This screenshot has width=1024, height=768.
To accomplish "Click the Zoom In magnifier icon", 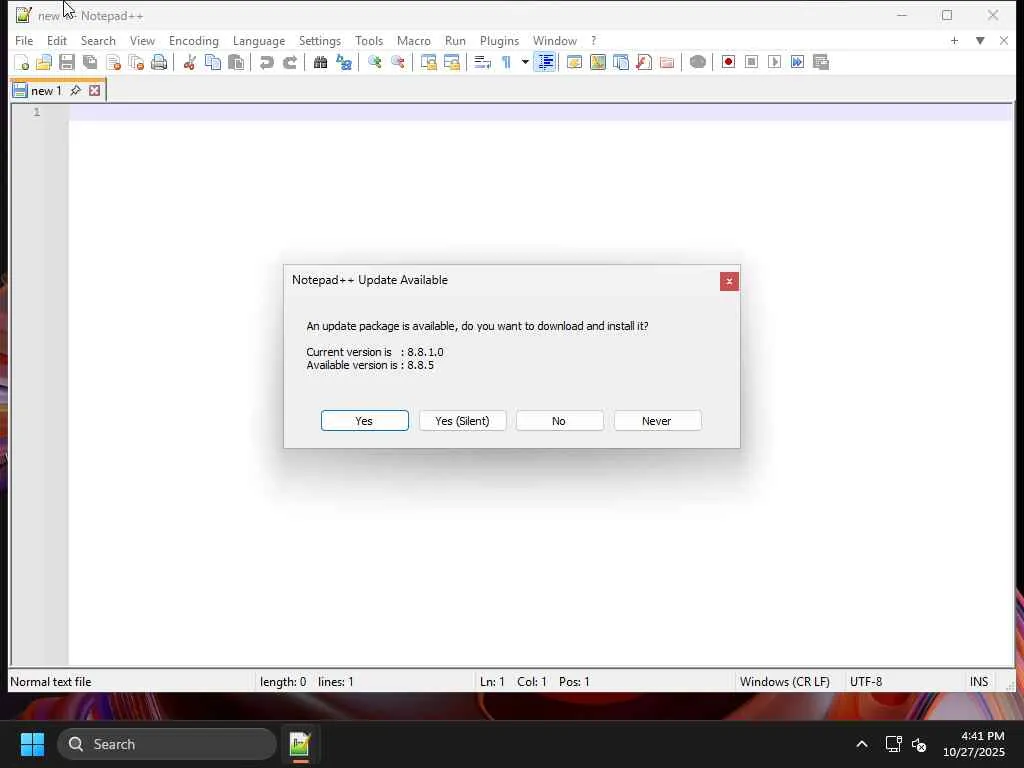I will click(374, 62).
